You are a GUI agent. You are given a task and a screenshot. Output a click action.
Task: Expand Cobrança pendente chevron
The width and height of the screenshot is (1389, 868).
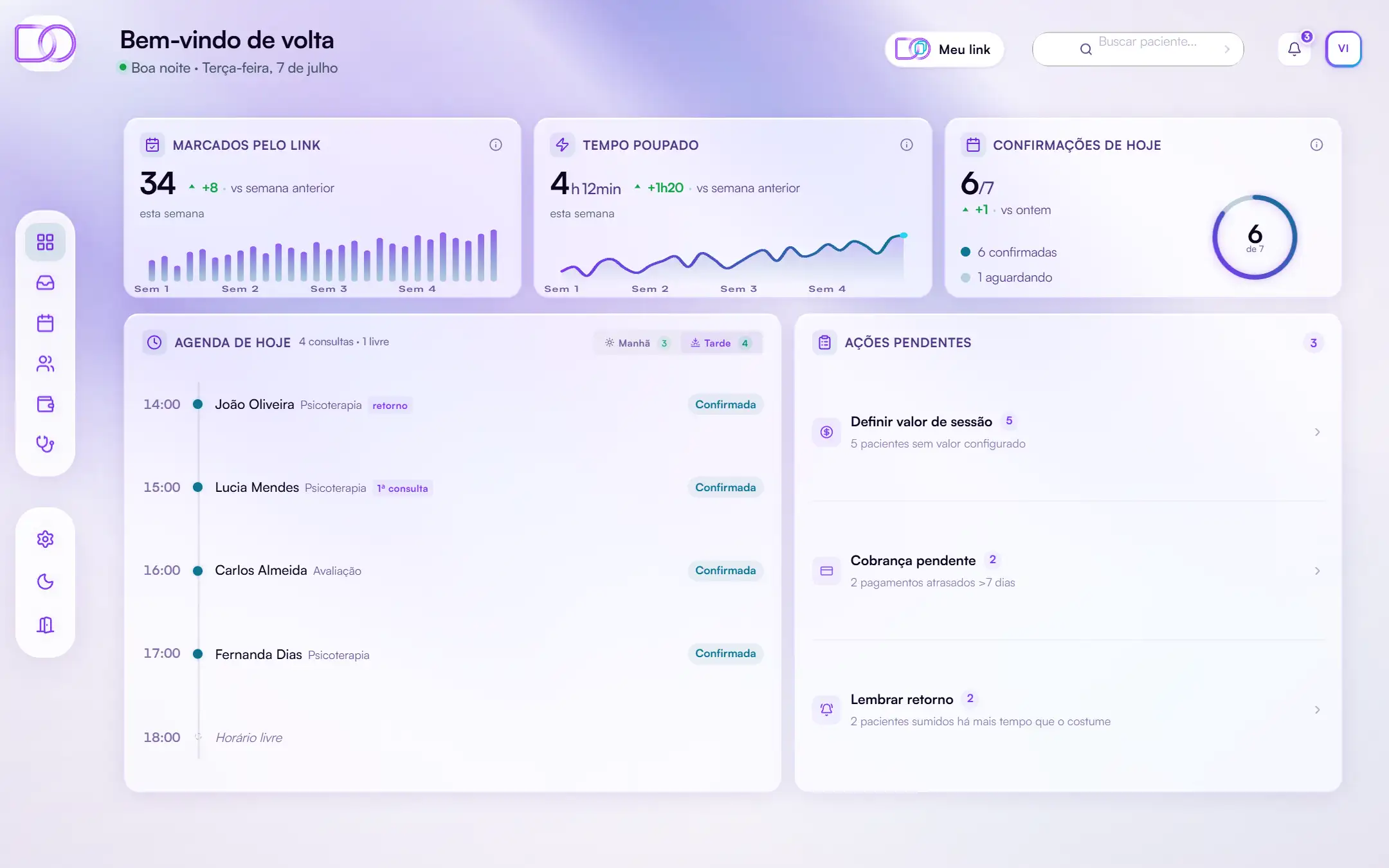[1317, 571]
